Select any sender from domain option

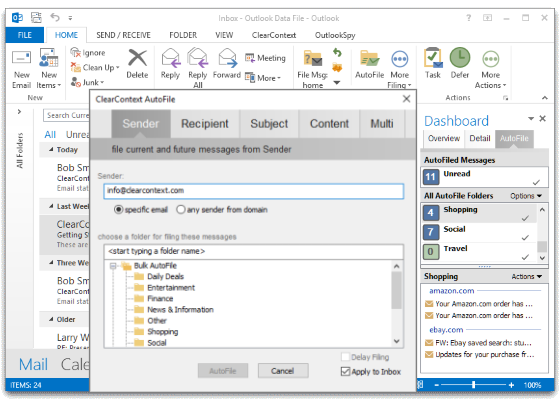click(x=181, y=209)
